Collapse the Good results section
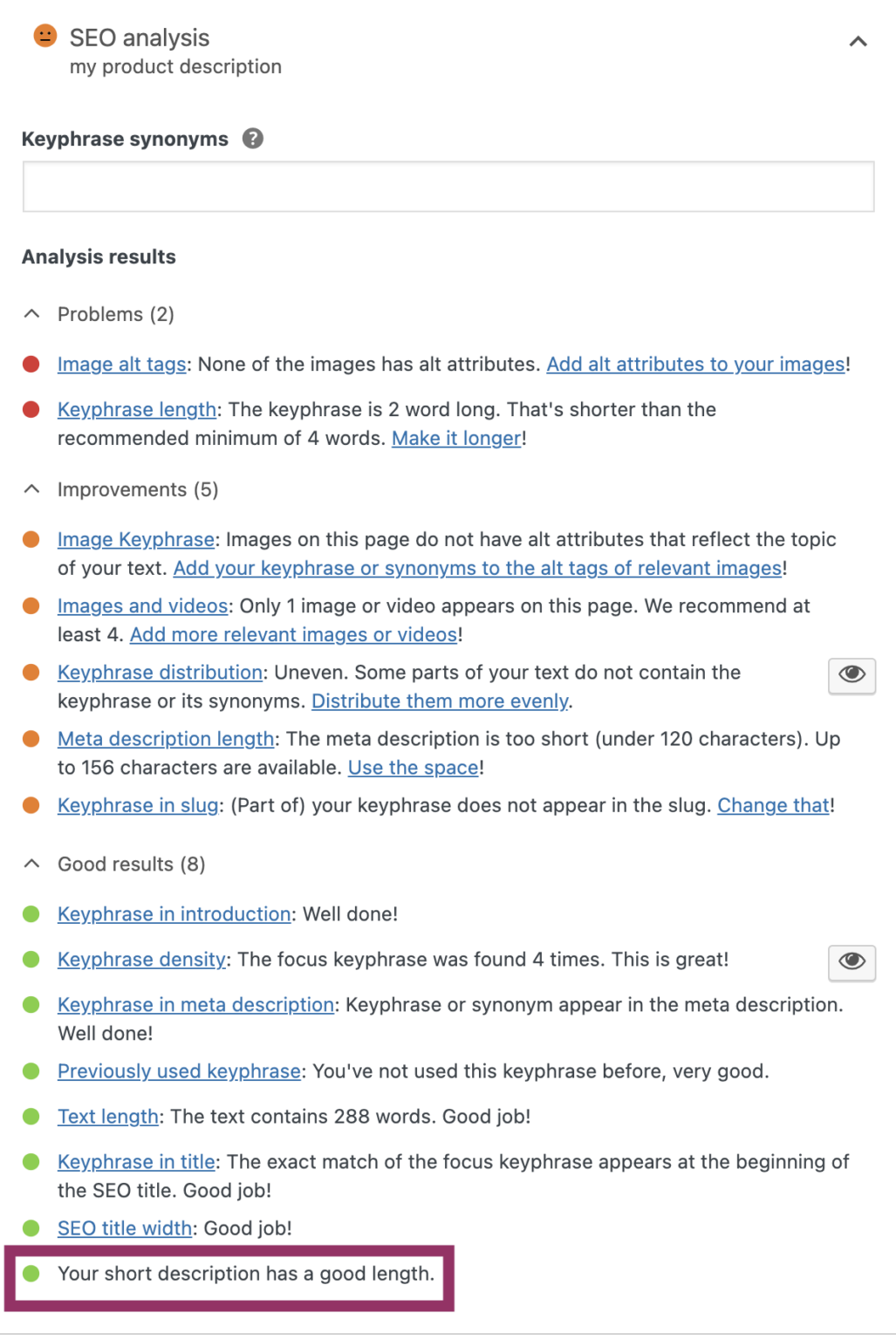896x1340 pixels. (32, 864)
